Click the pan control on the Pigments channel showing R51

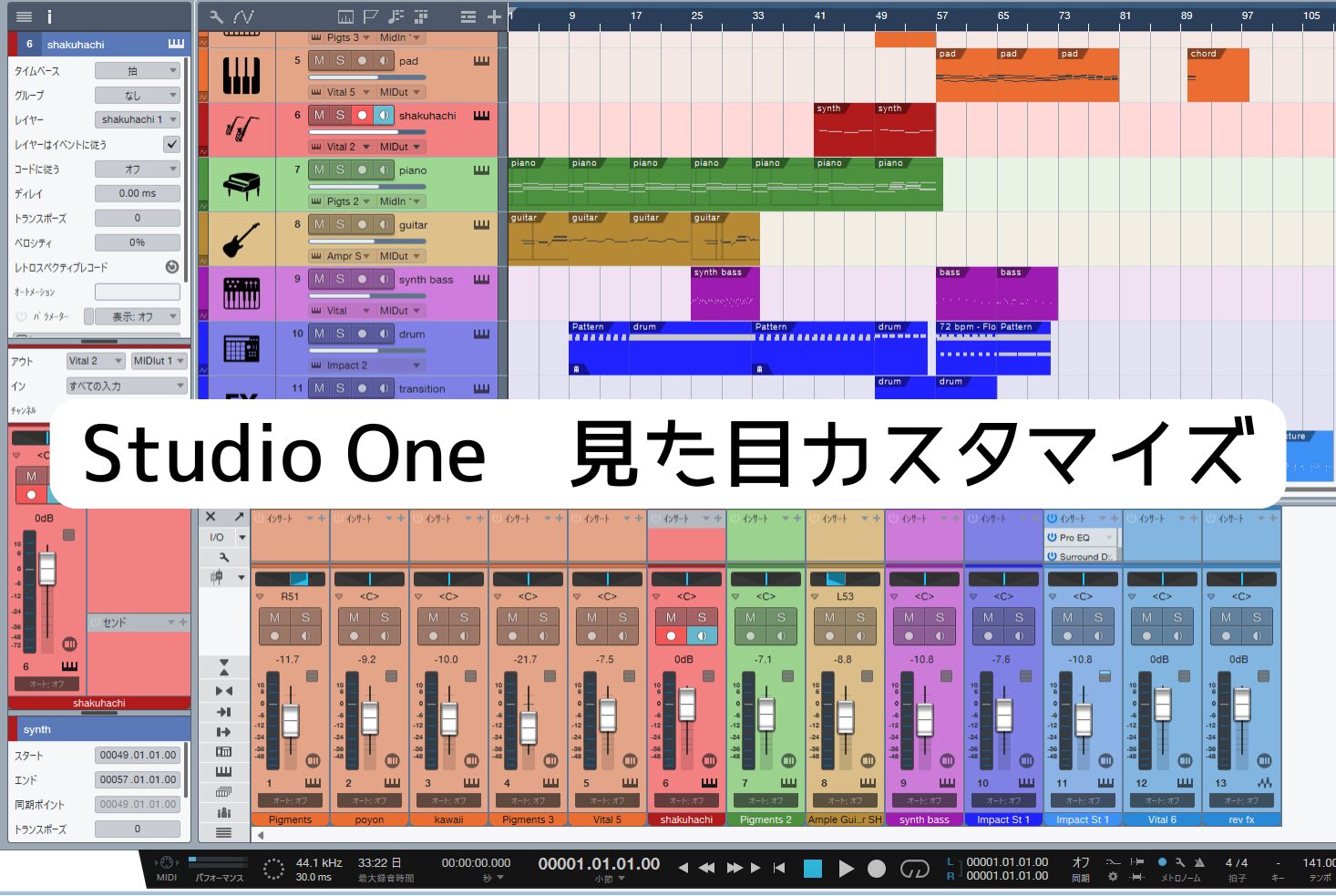point(290,579)
